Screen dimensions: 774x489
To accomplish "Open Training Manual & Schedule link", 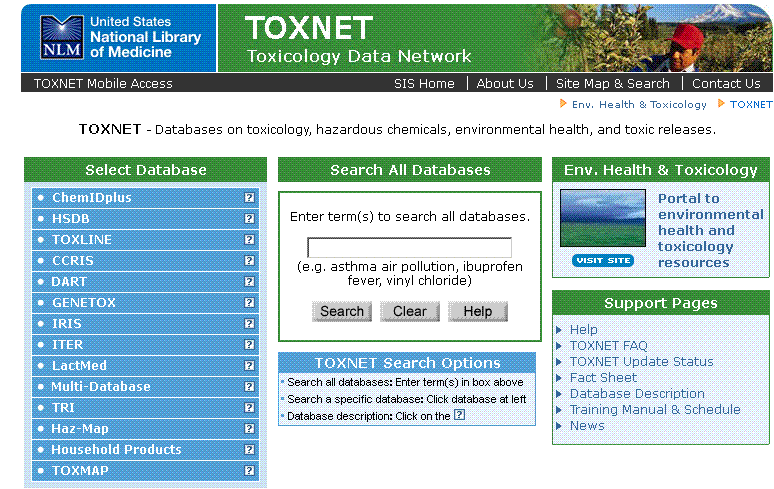I will pyautogui.click(x=655, y=410).
